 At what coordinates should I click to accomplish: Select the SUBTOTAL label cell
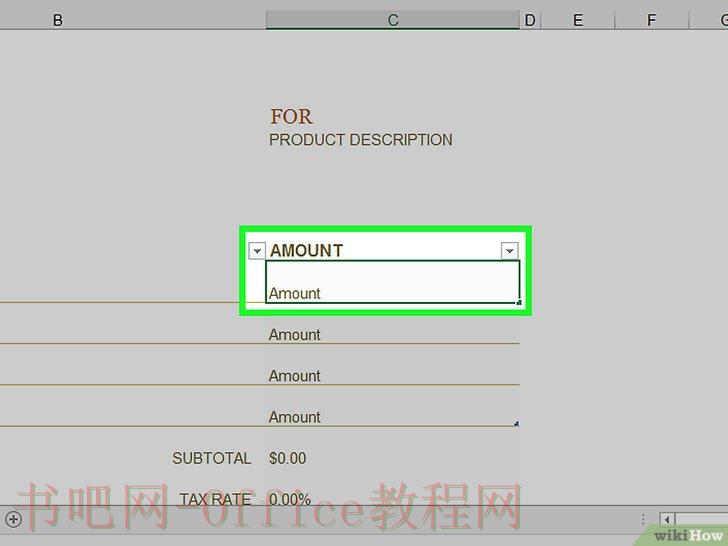212,458
